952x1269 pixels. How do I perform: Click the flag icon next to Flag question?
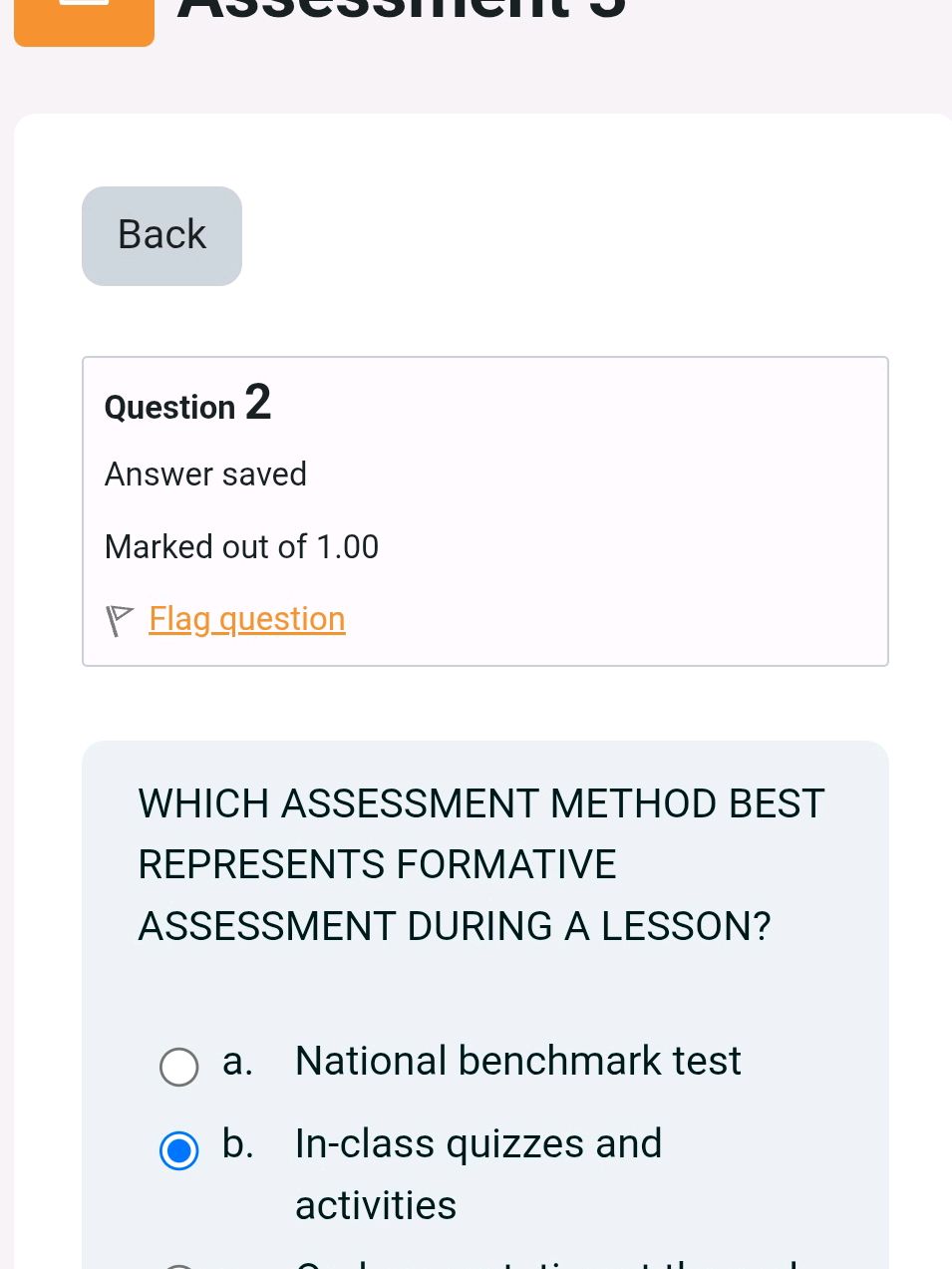pyautogui.click(x=119, y=619)
